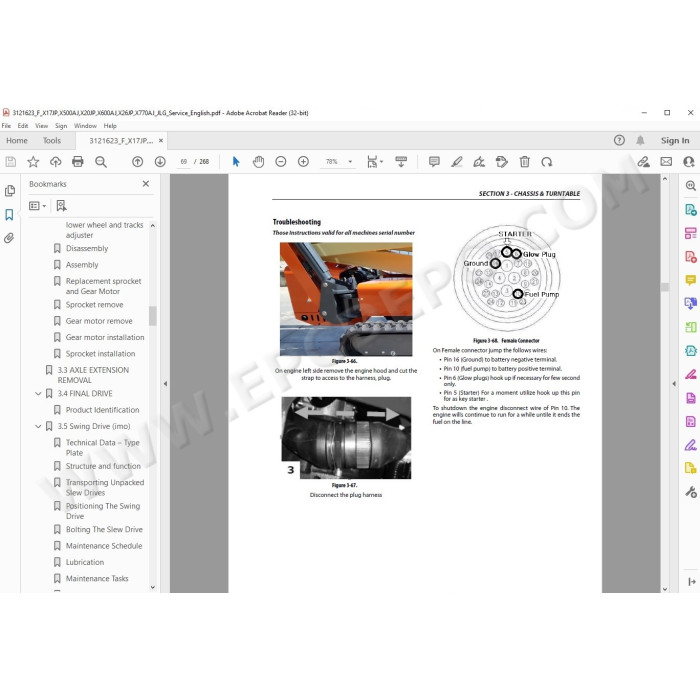This screenshot has height=700, width=700.
Task: Click the scrolling mode keyboard icon
Action: pyautogui.click(x=401, y=162)
